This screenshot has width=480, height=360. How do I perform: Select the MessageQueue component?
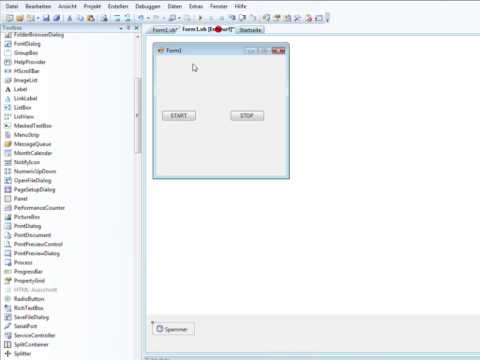32,144
